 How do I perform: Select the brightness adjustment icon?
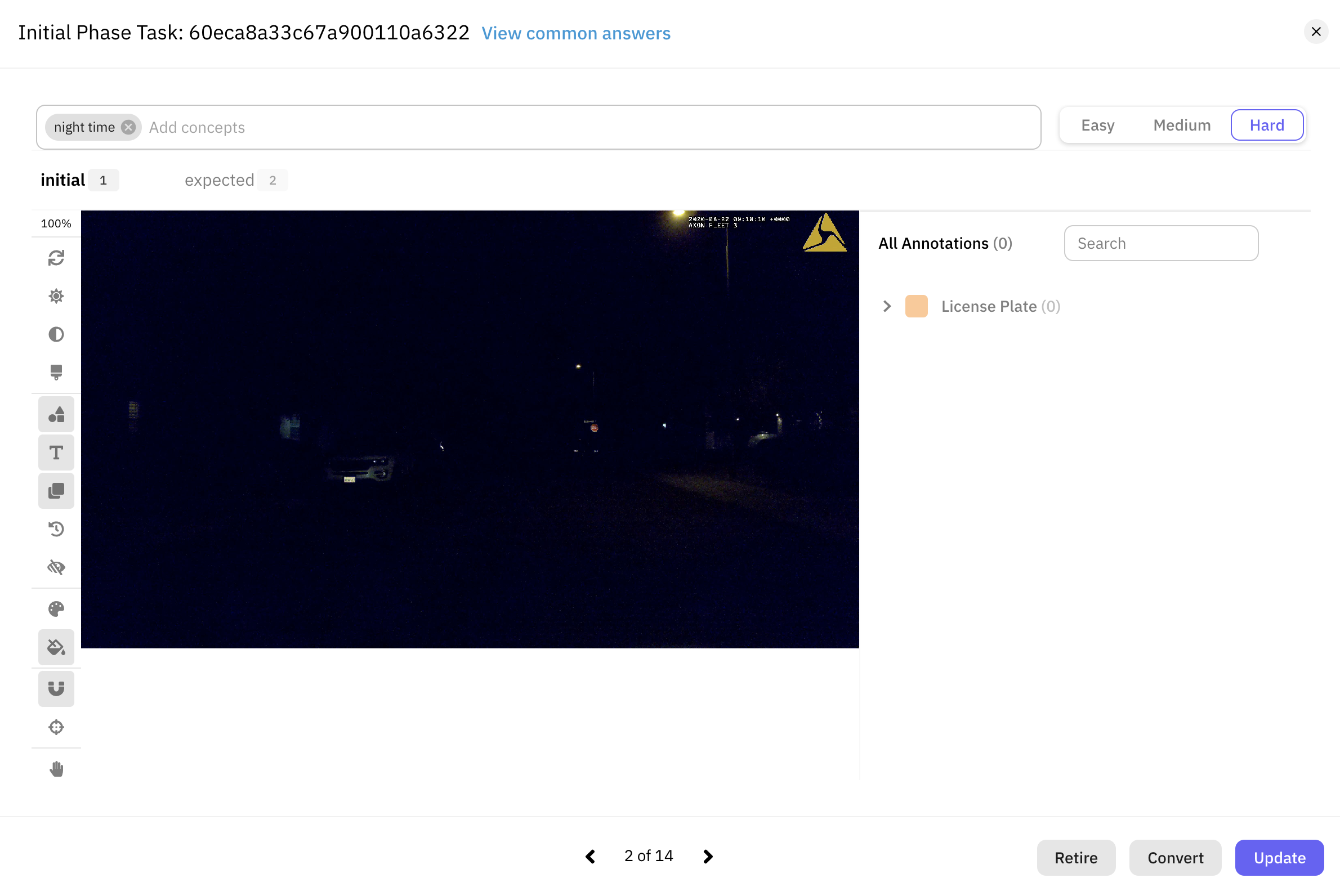coord(56,296)
